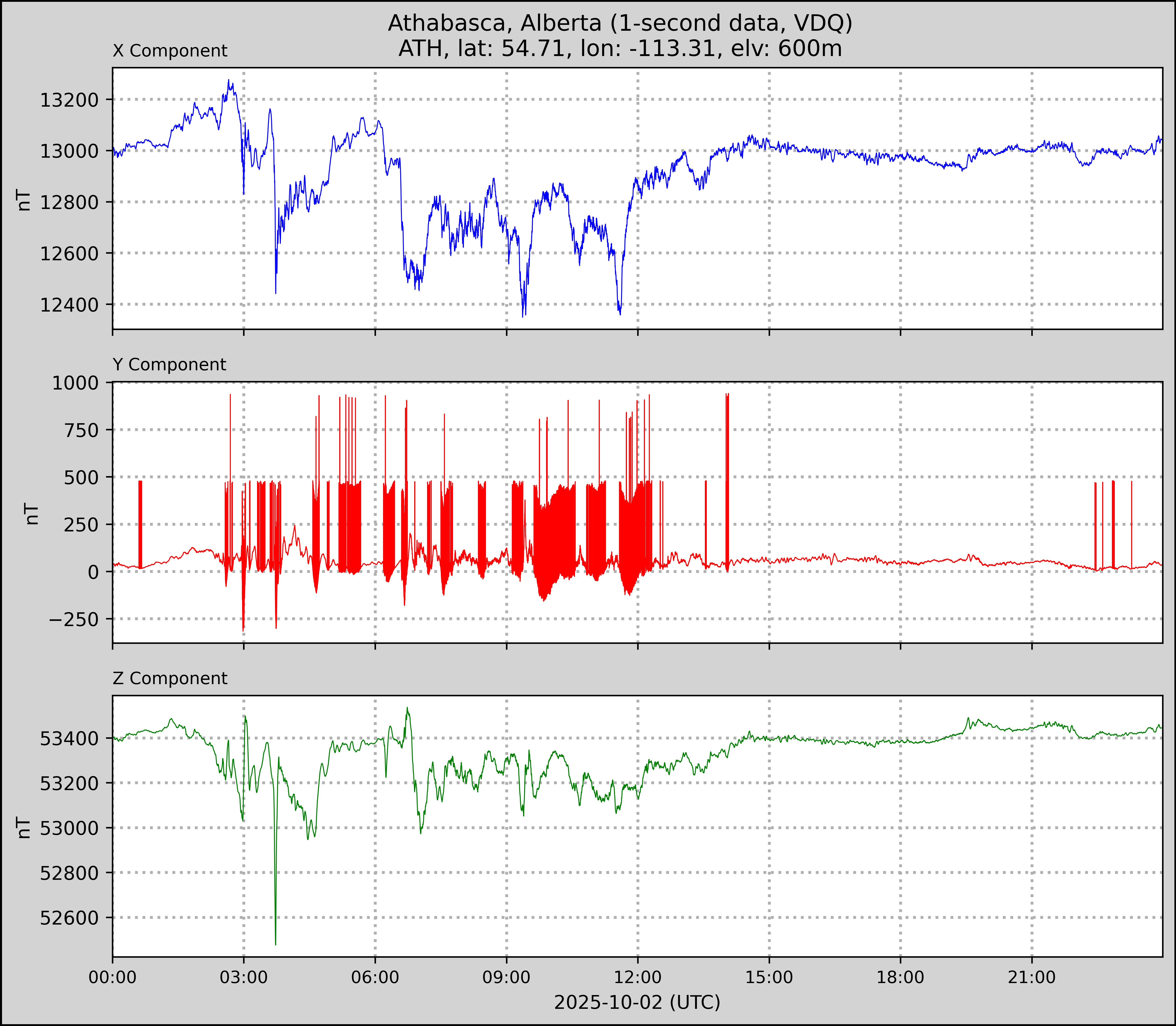The height and width of the screenshot is (1026, 1176).
Task: Click the deepest green Z spike minimum
Action: pos(275,944)
